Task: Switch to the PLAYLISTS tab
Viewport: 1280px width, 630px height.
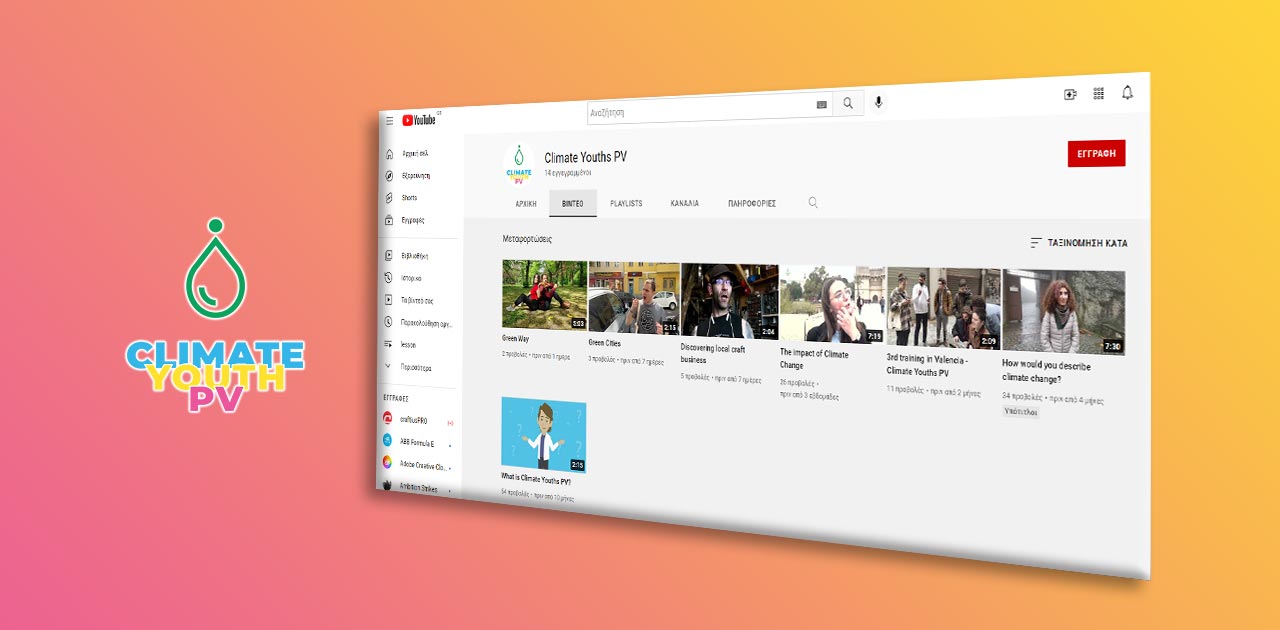Action: [x=626, y=203]
